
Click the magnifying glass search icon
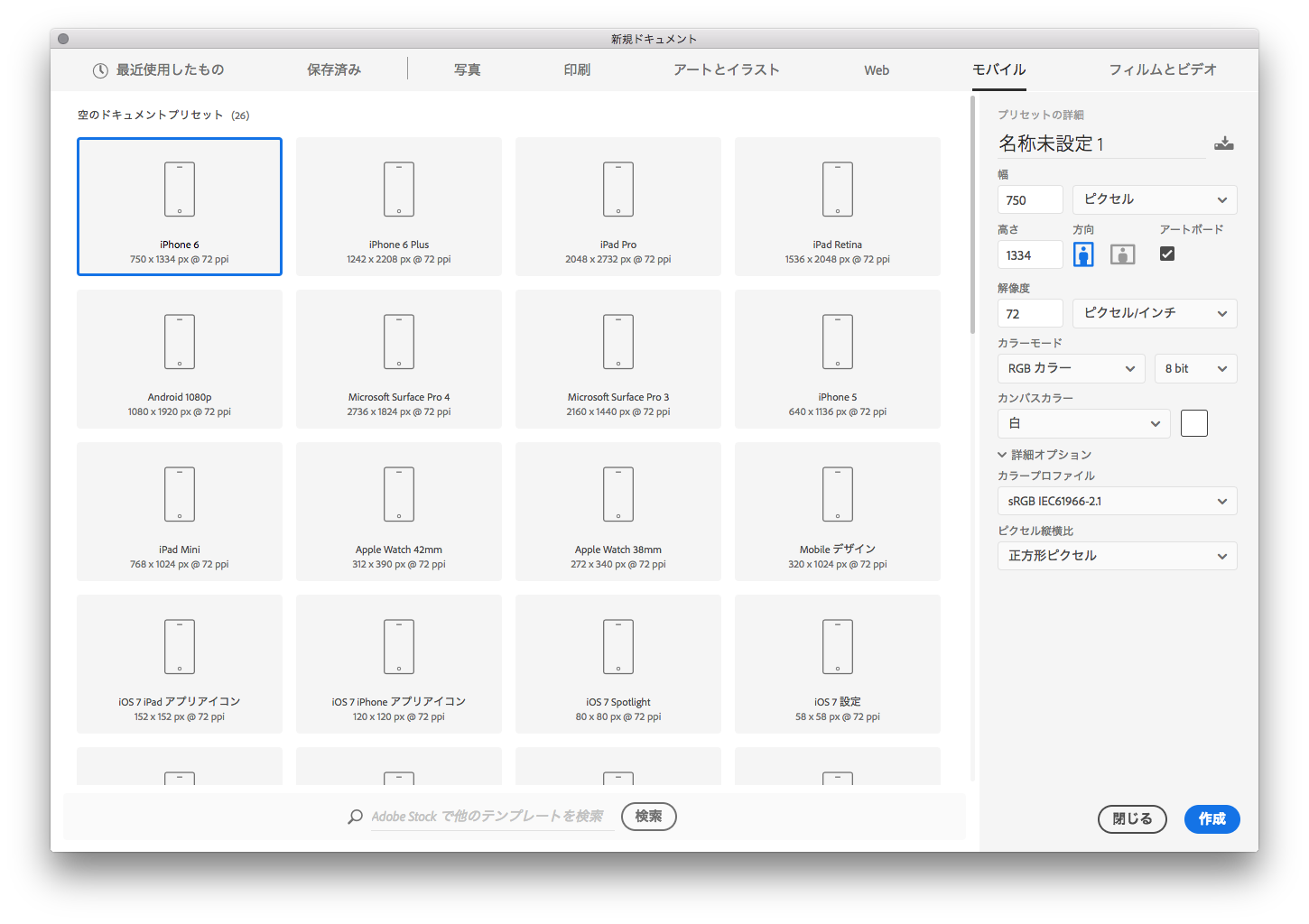(x=355, y=817)
